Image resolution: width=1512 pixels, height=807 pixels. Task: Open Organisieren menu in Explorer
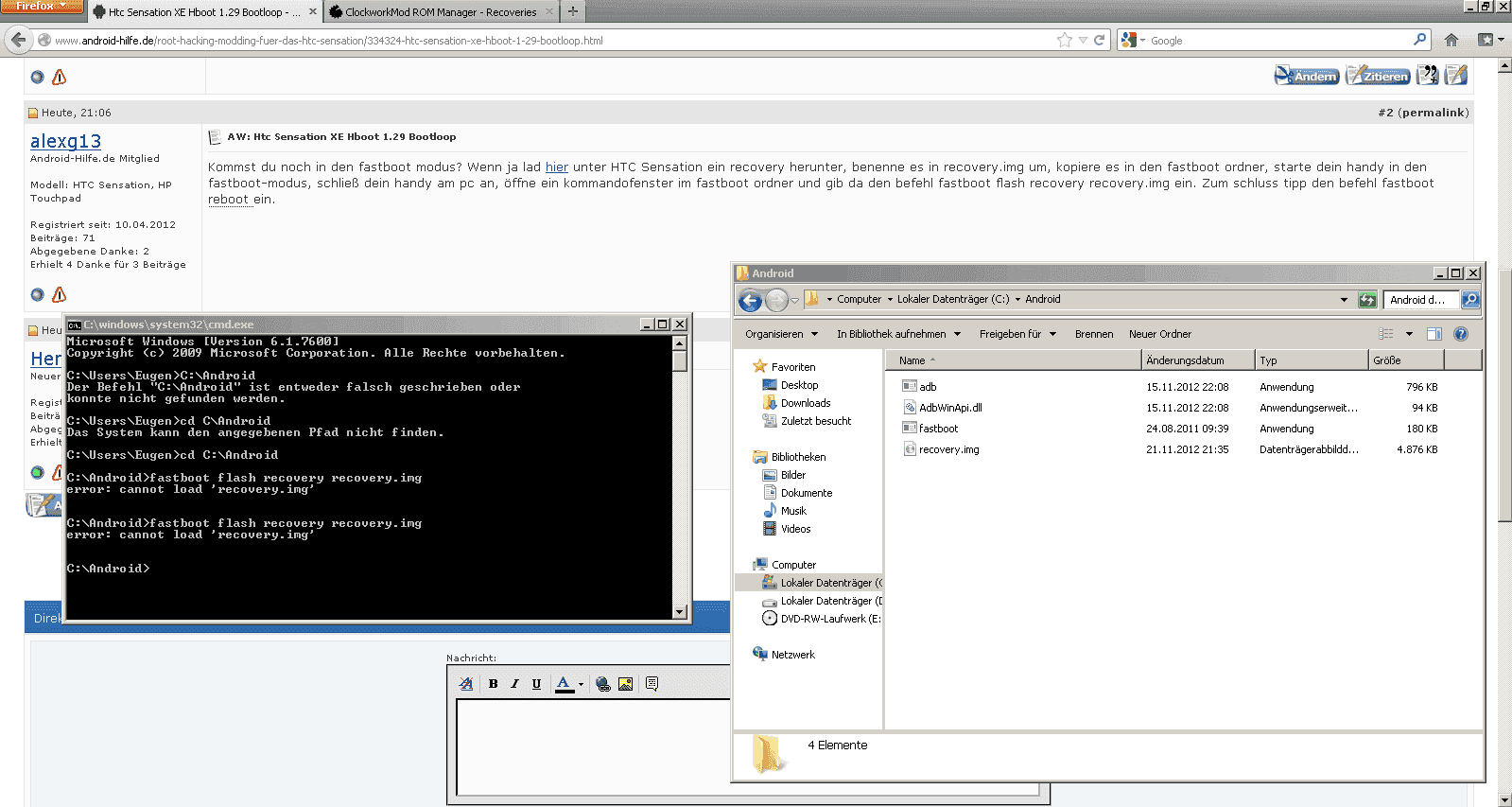(781, 334)
